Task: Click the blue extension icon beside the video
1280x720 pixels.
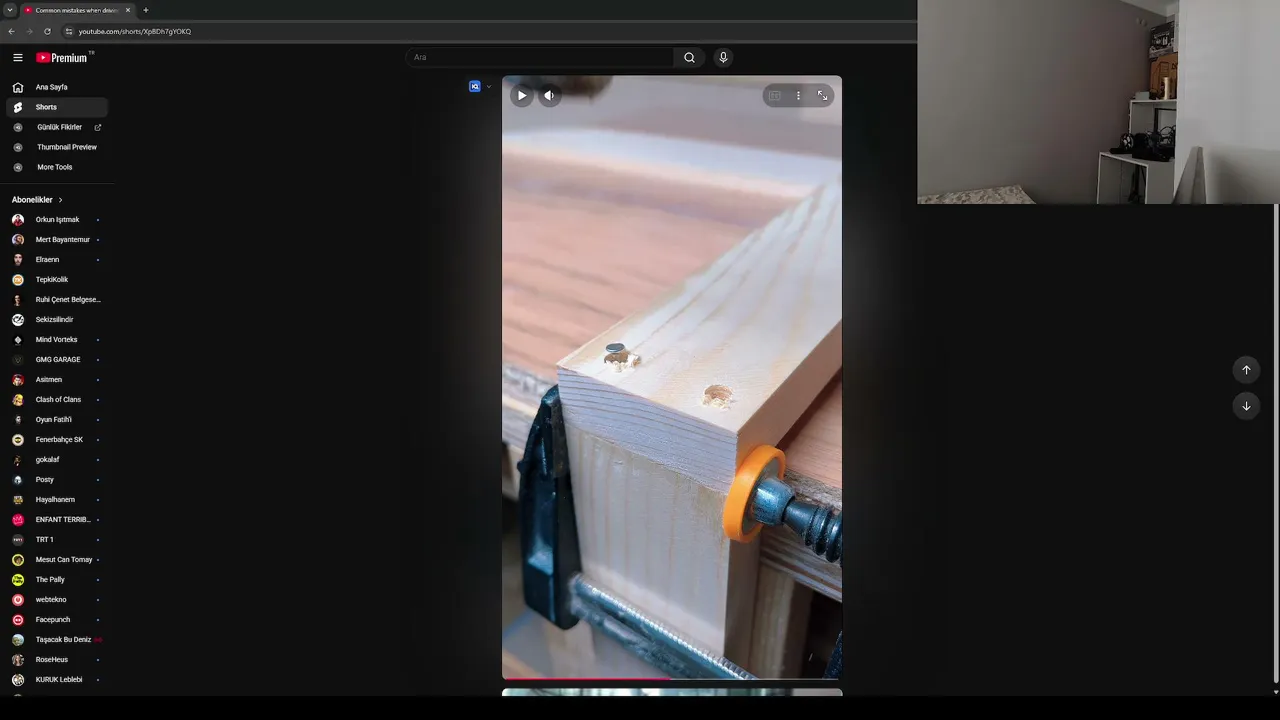Action: (475, 86)
